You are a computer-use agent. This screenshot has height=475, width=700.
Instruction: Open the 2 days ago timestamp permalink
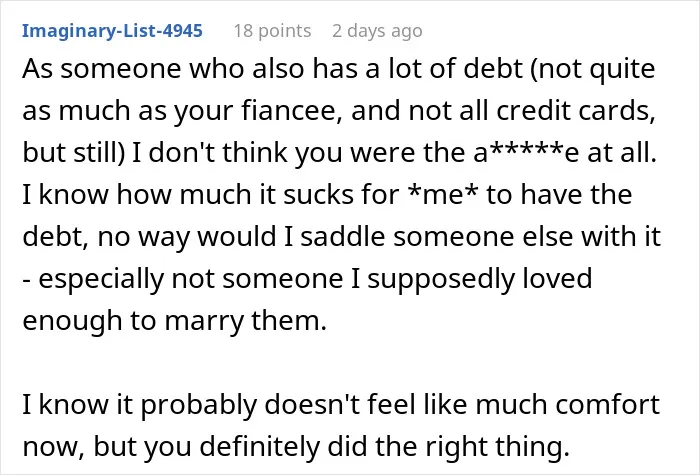click(x=377, y=31)
